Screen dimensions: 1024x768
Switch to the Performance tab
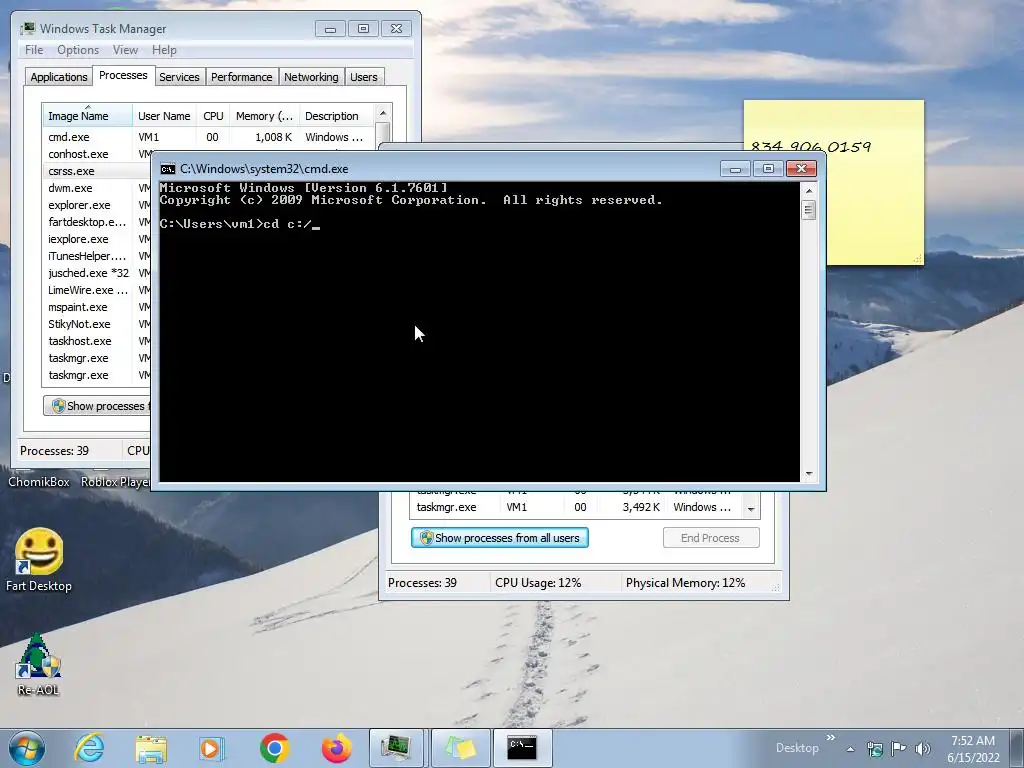tap(242, 77)
